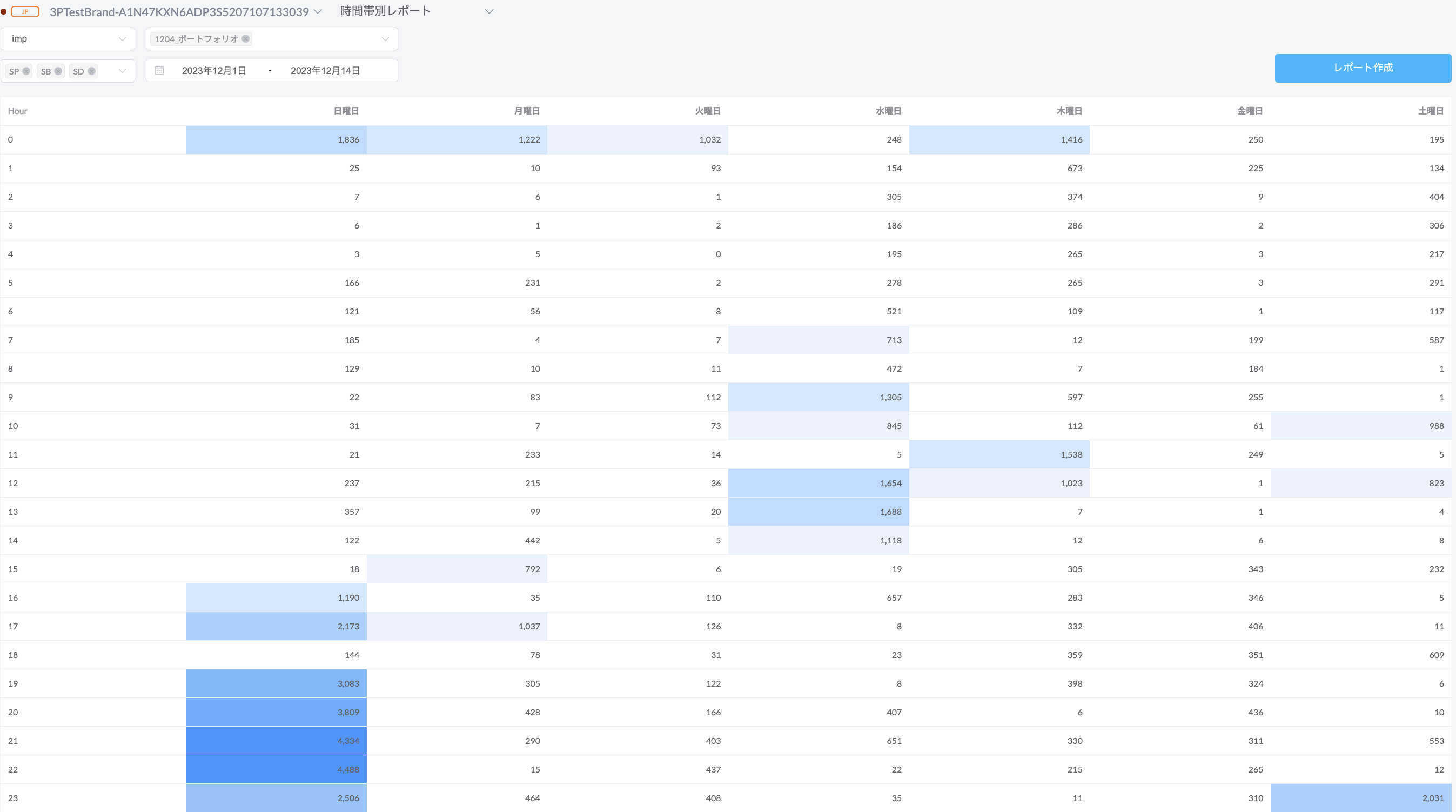Open the 時間帯別レポート report type dropdown

[x=417, y=11]
